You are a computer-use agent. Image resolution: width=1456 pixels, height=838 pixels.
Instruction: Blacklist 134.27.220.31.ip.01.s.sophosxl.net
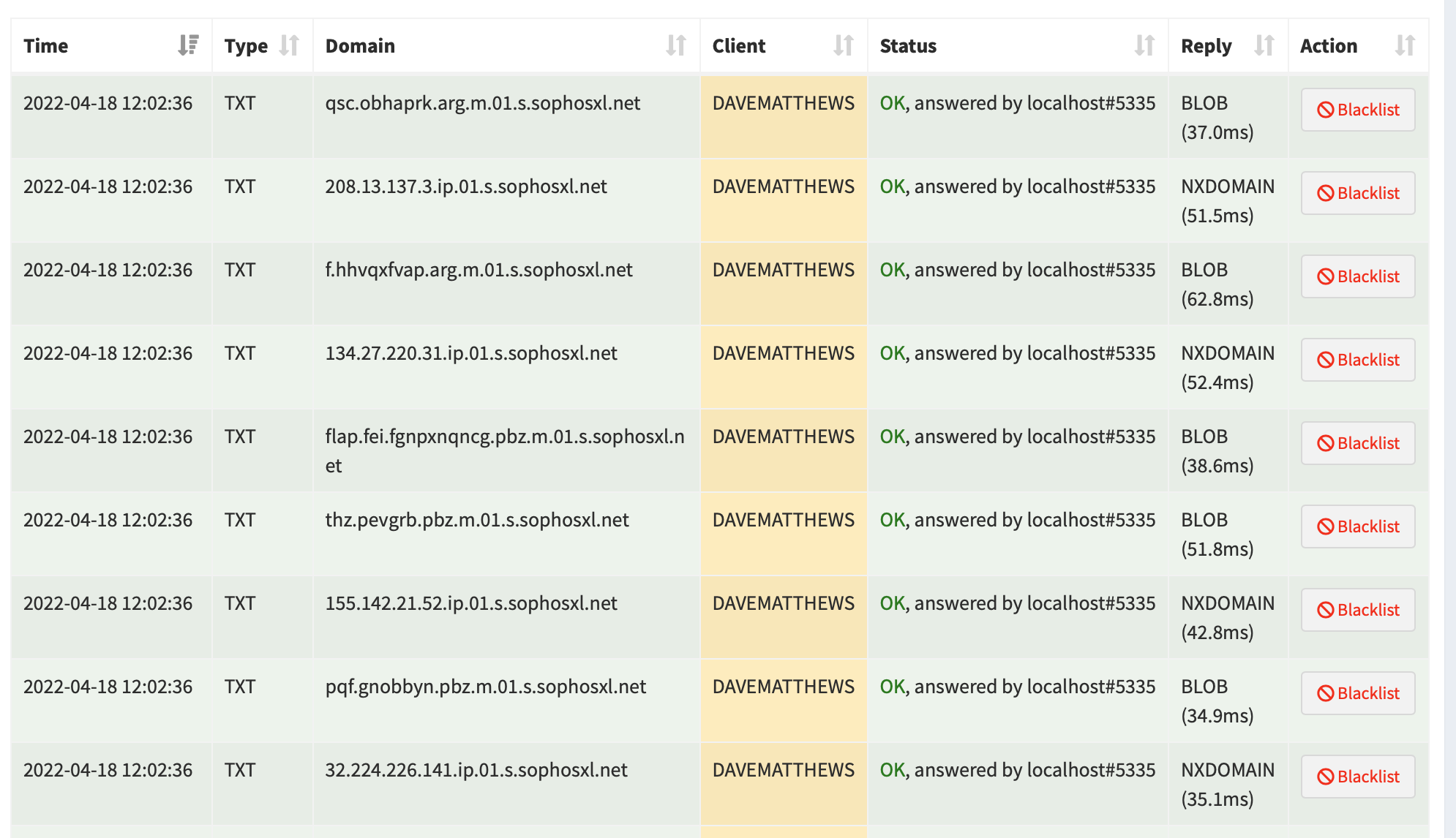tap(1358, 360)
